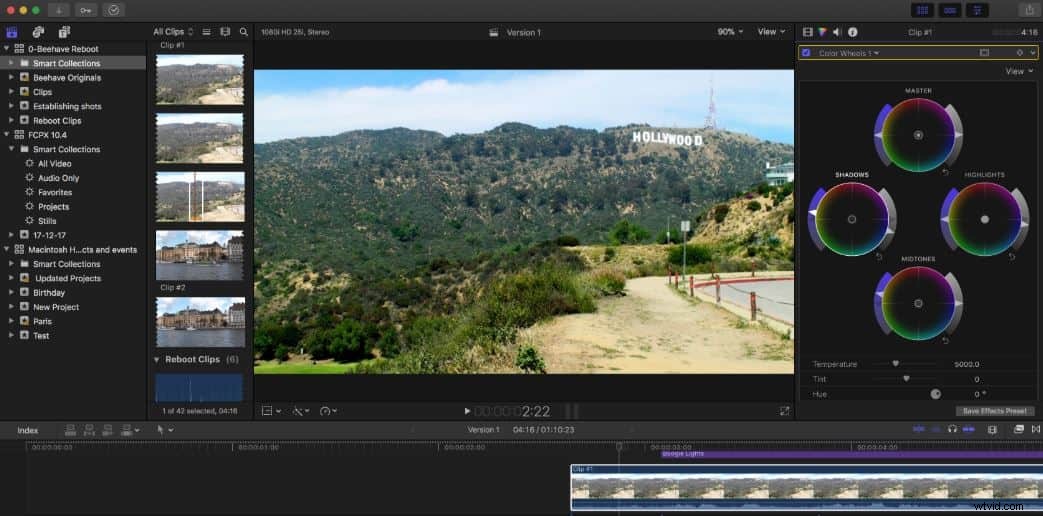Screen dimensions: 1043x516
Task: Collapse the Reboot Clips browser group
Action: coord(157,360)
